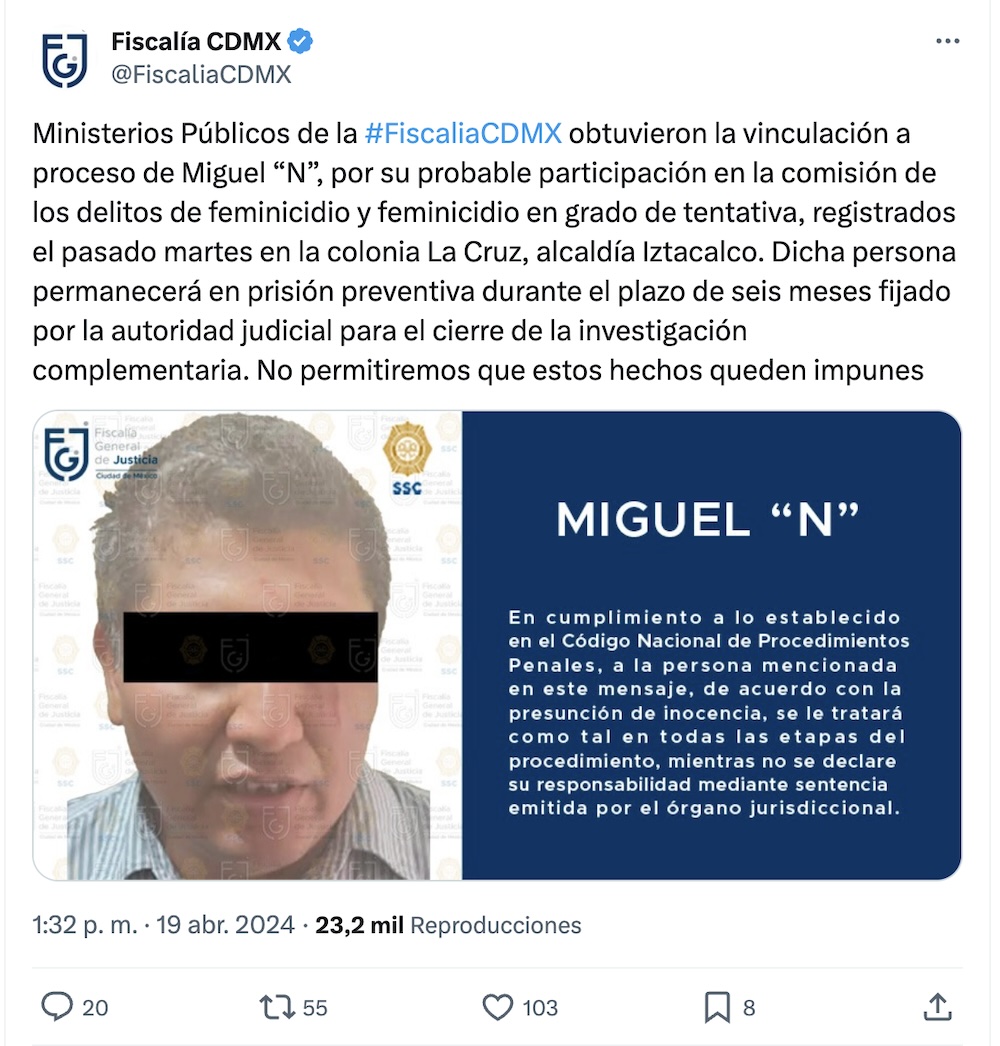Open the Miguel "N" attached image
The height and width of the screenshot is (1046, 1000).
(x=497, y=645)
